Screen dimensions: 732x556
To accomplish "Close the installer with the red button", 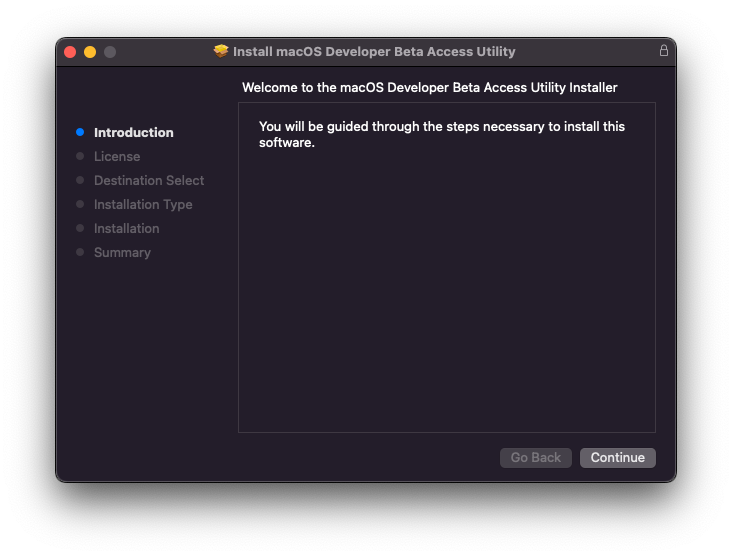I will pyautogui.click(x=70, y=52).
